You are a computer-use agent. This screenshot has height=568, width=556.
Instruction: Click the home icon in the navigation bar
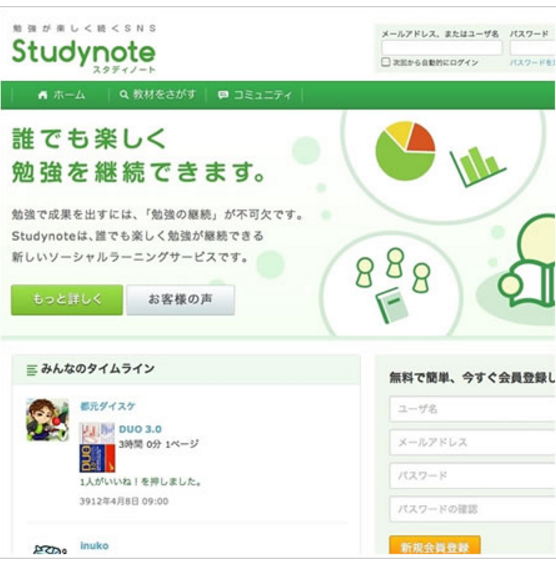pyautogui.click(x=43, y=95)
